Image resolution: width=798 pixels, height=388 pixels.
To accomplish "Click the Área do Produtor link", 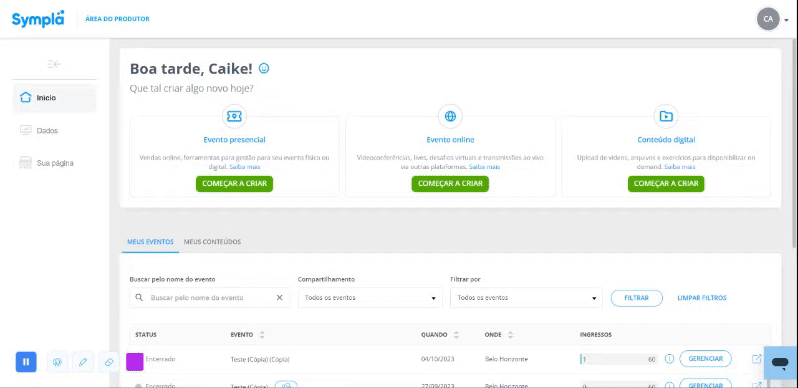I will [118, 19].
